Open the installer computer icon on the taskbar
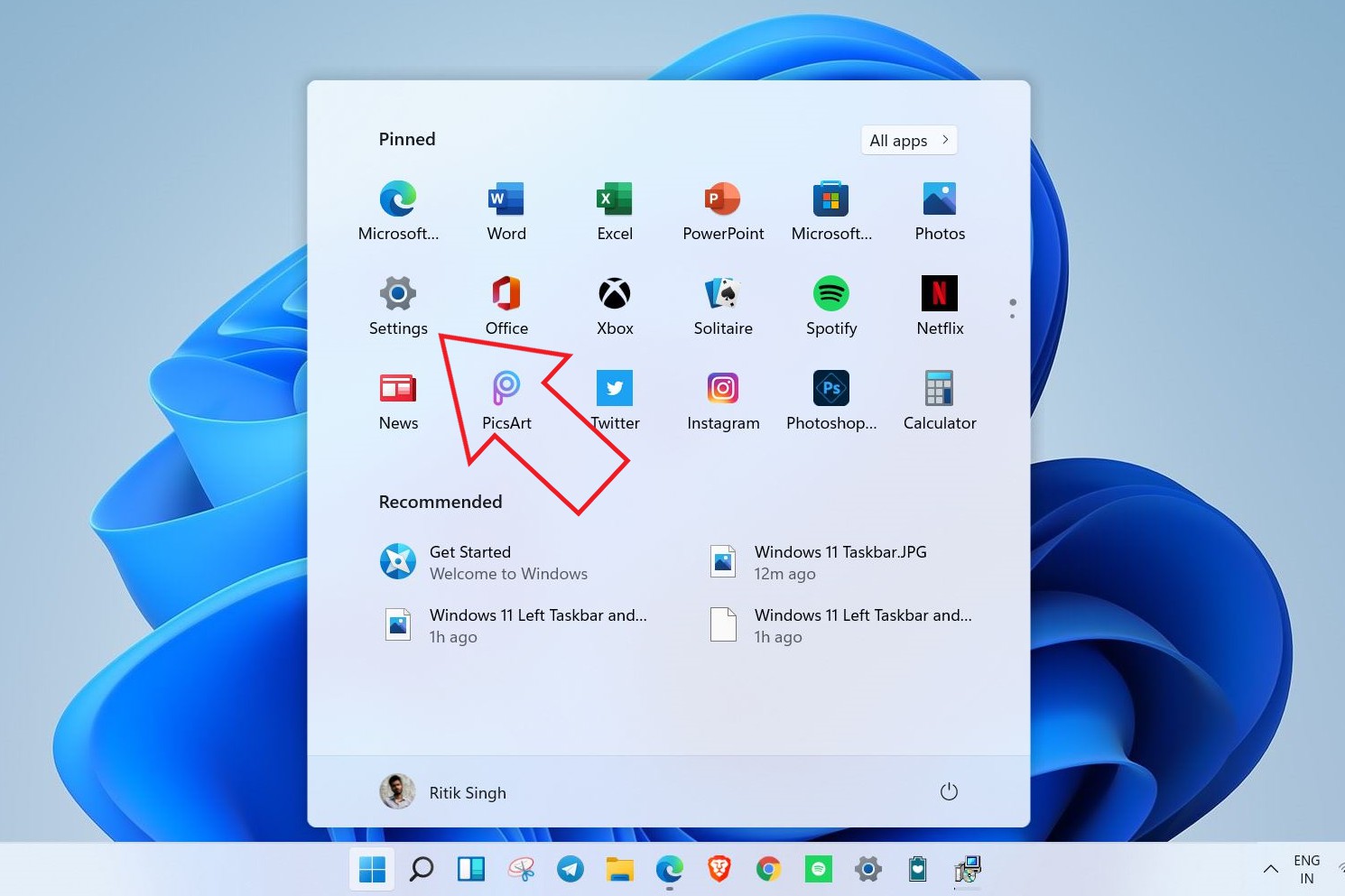The height and width of the screenshot is (896, 1345). 968,870
